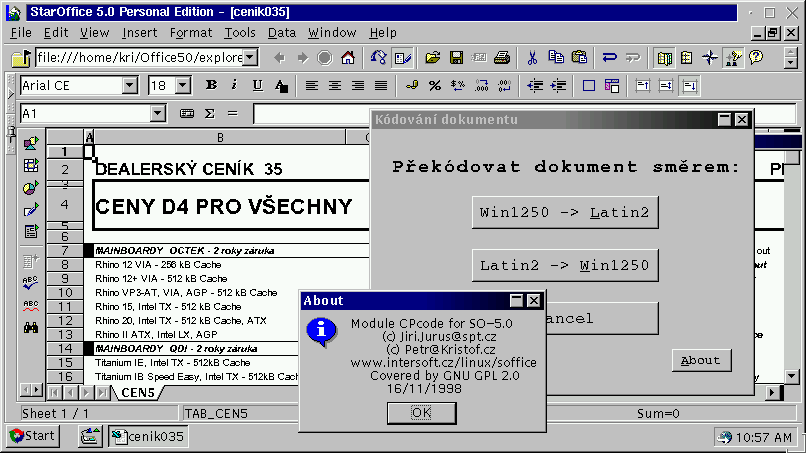
Task: Open the Help agent icon
Action: [756, 58]
